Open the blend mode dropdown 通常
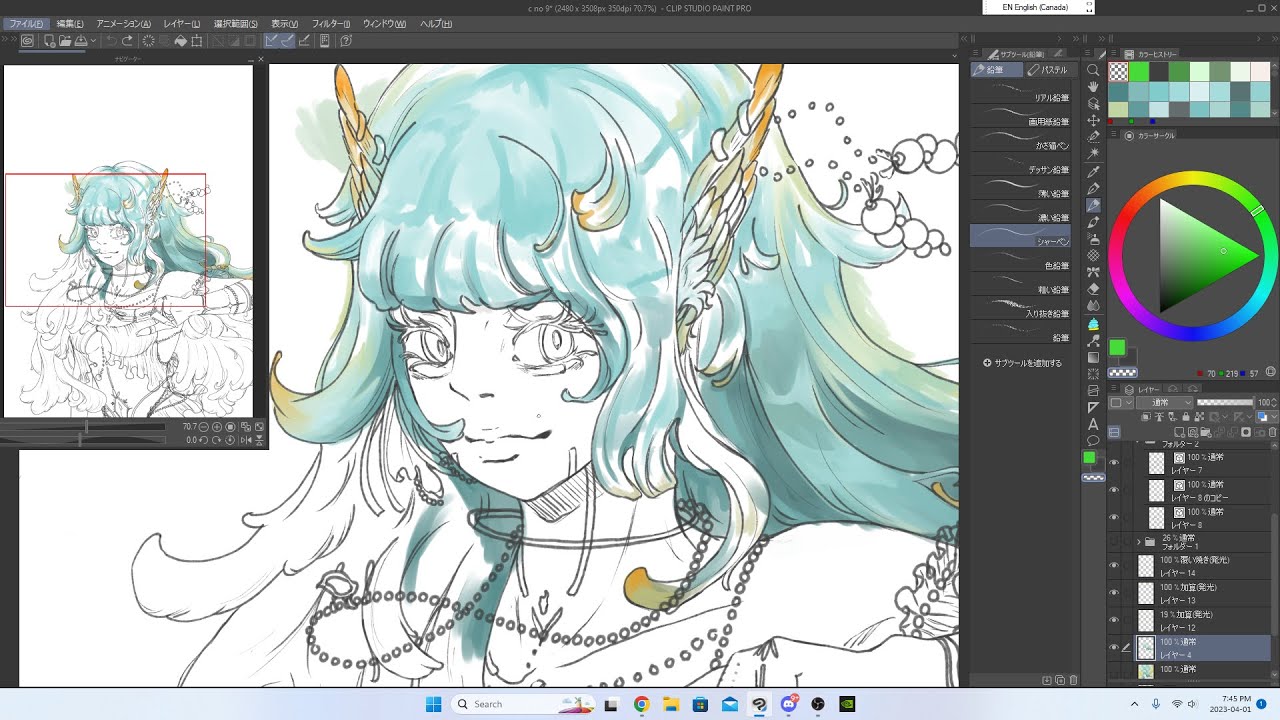Screen dimensions: 1280x720 click(x=1163, y=403)
